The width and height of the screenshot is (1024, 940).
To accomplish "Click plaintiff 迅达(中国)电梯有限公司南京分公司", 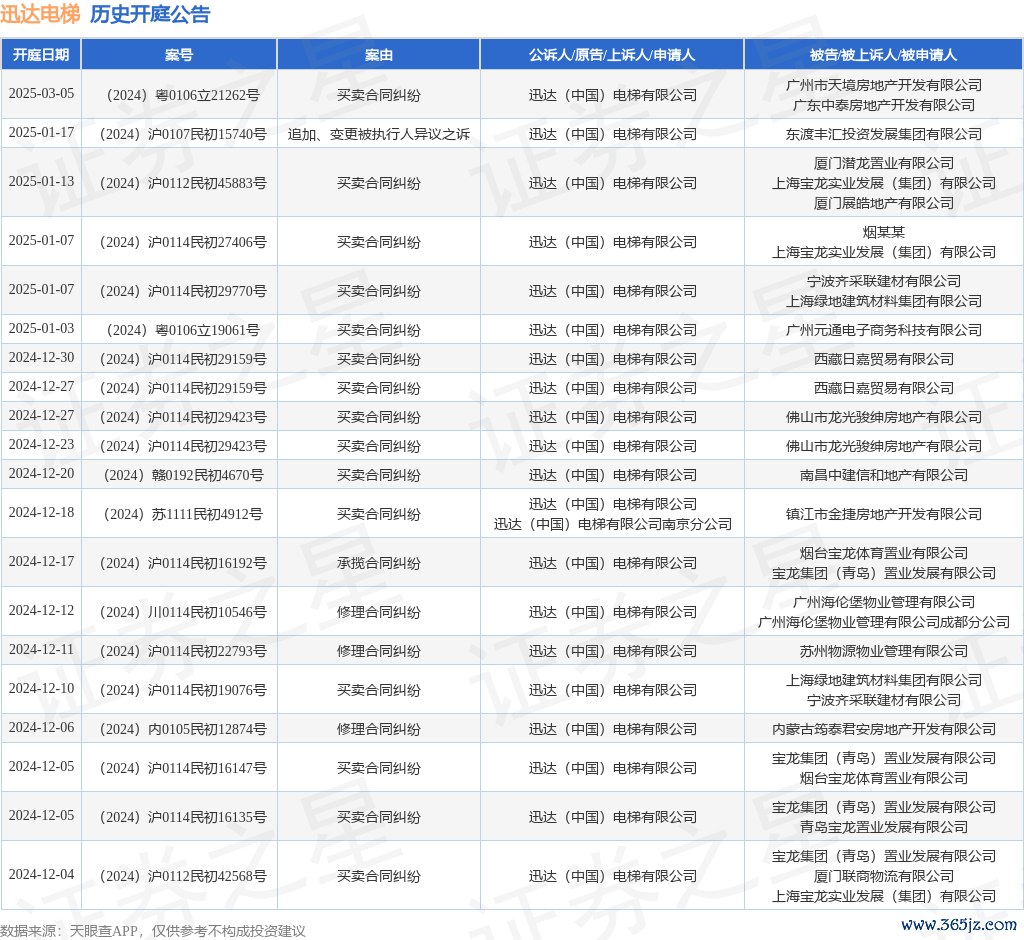I will click(612, 524).
